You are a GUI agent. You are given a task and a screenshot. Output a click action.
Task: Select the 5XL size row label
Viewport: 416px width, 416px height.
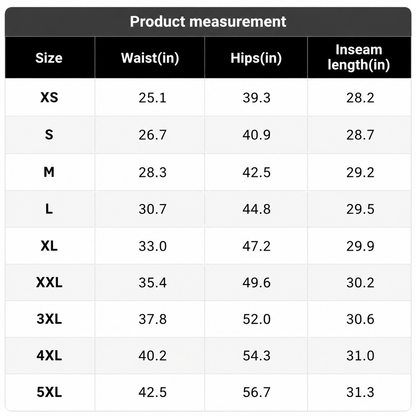(x=49, y=392)
